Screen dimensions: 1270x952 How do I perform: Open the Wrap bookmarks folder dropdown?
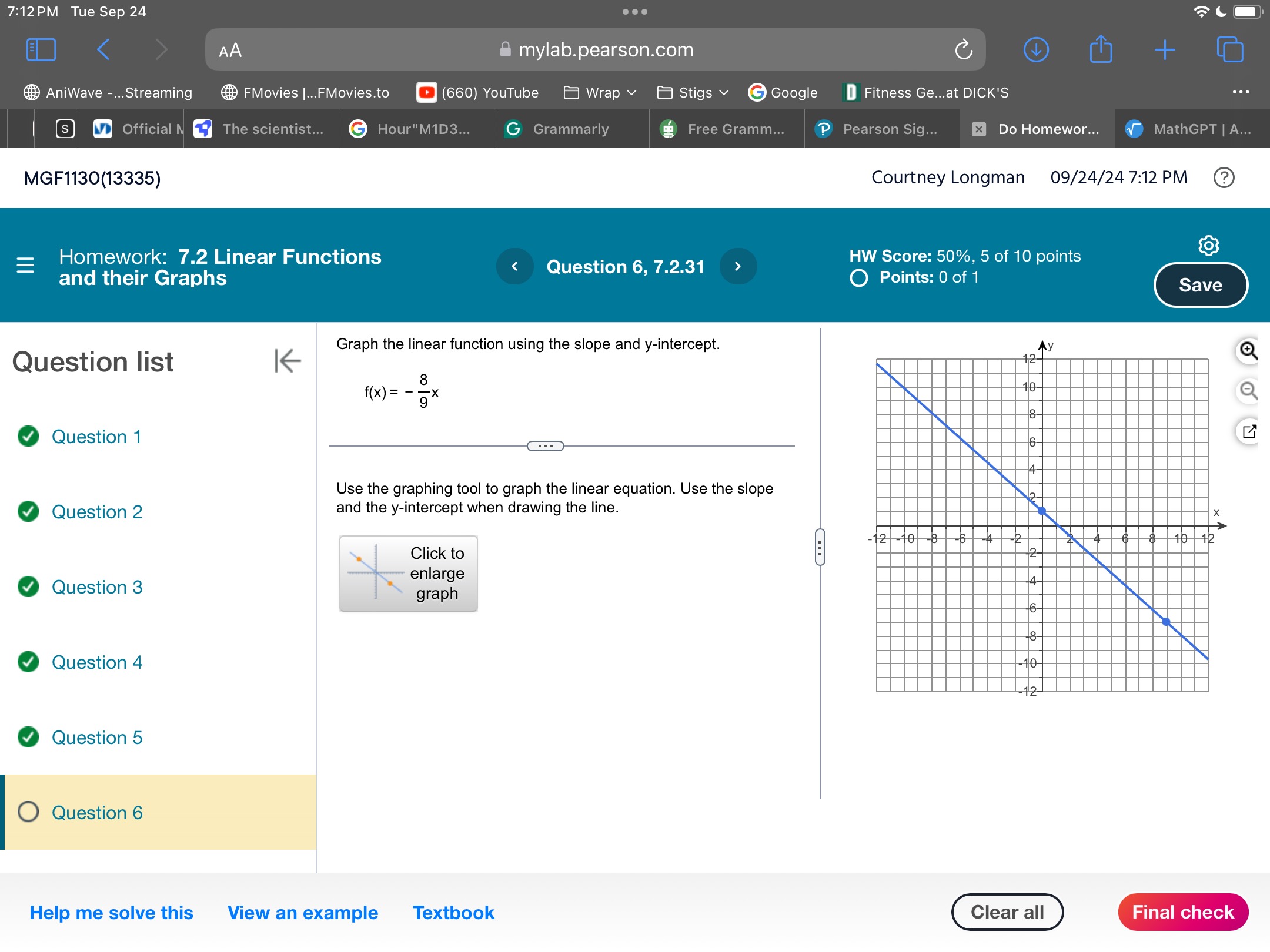600,93
